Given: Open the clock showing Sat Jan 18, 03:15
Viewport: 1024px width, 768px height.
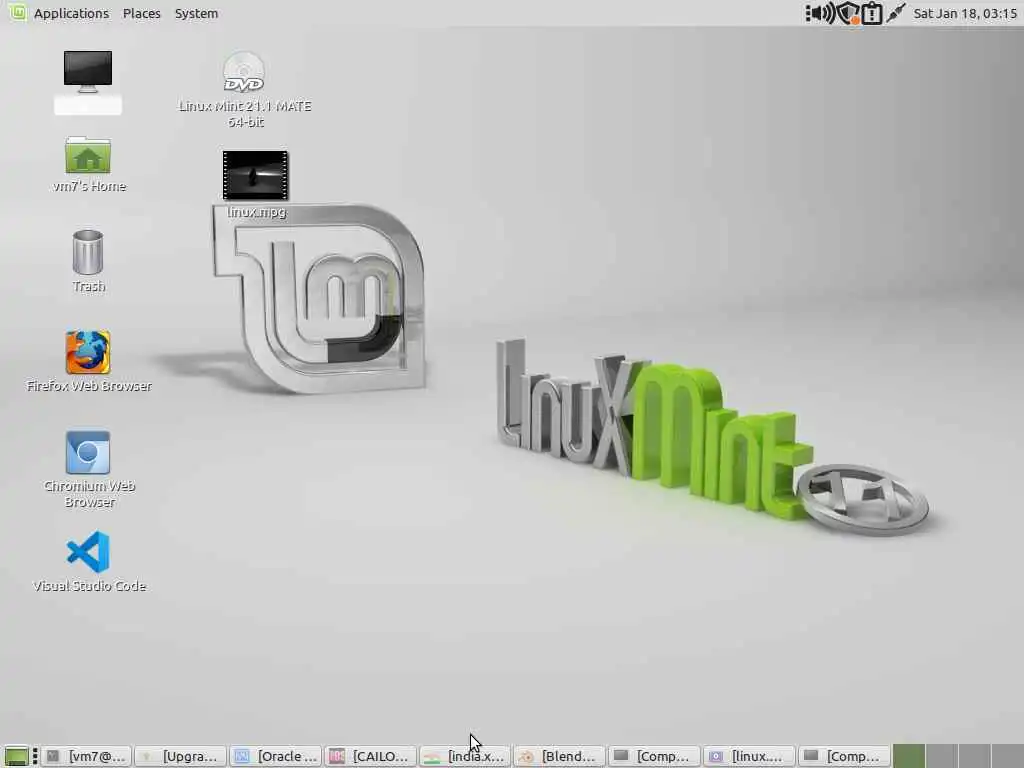Looking at the screenshot, I should click(x=965, y=13).
